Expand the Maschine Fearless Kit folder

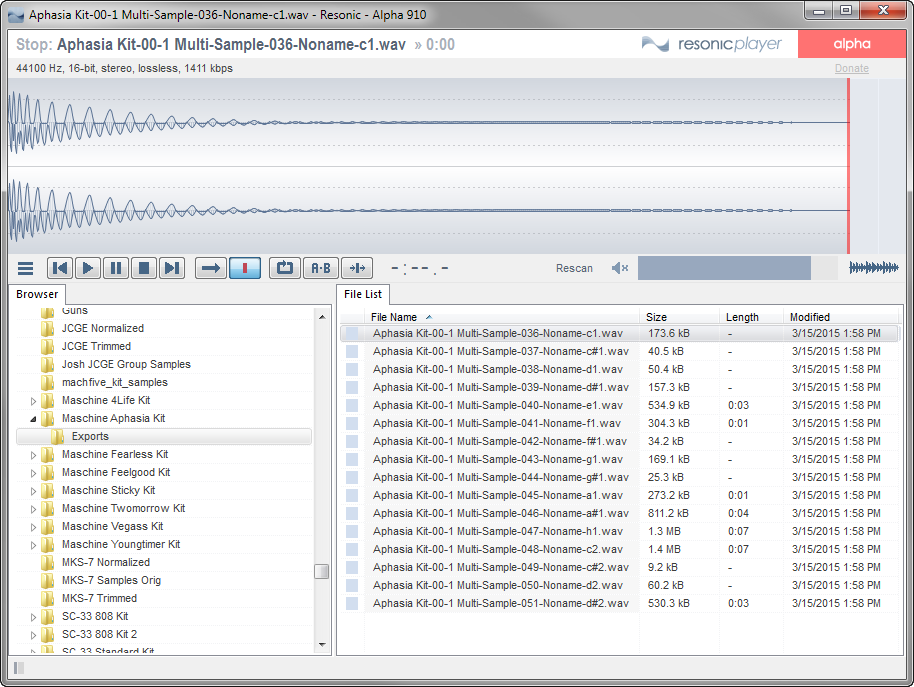(x=33, y=455)
